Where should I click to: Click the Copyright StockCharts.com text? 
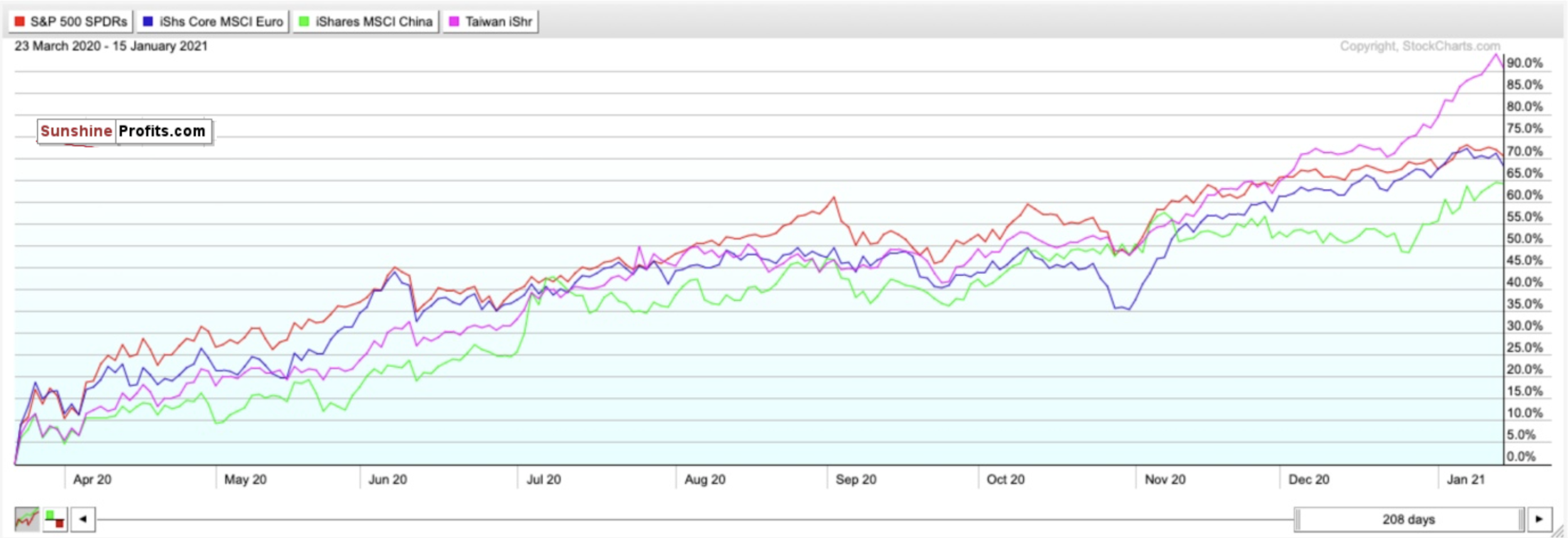point(1420,46)
